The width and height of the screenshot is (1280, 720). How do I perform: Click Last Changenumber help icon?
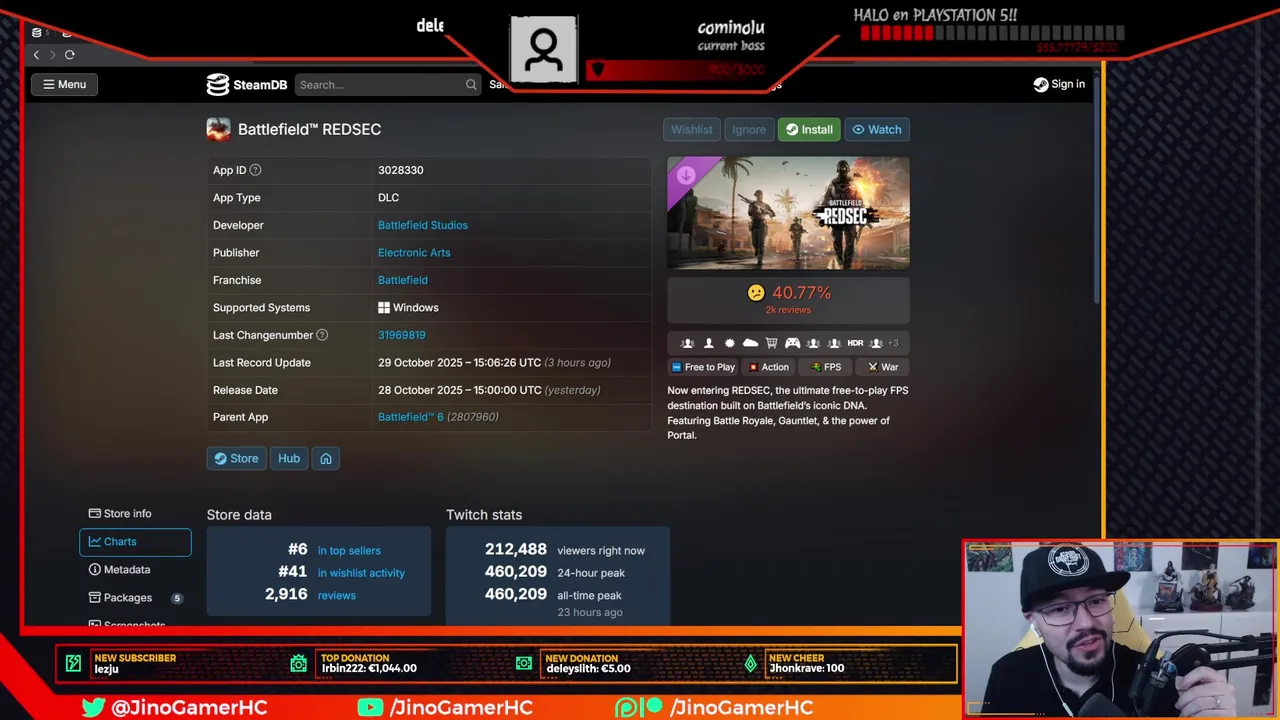click(322, 335)
